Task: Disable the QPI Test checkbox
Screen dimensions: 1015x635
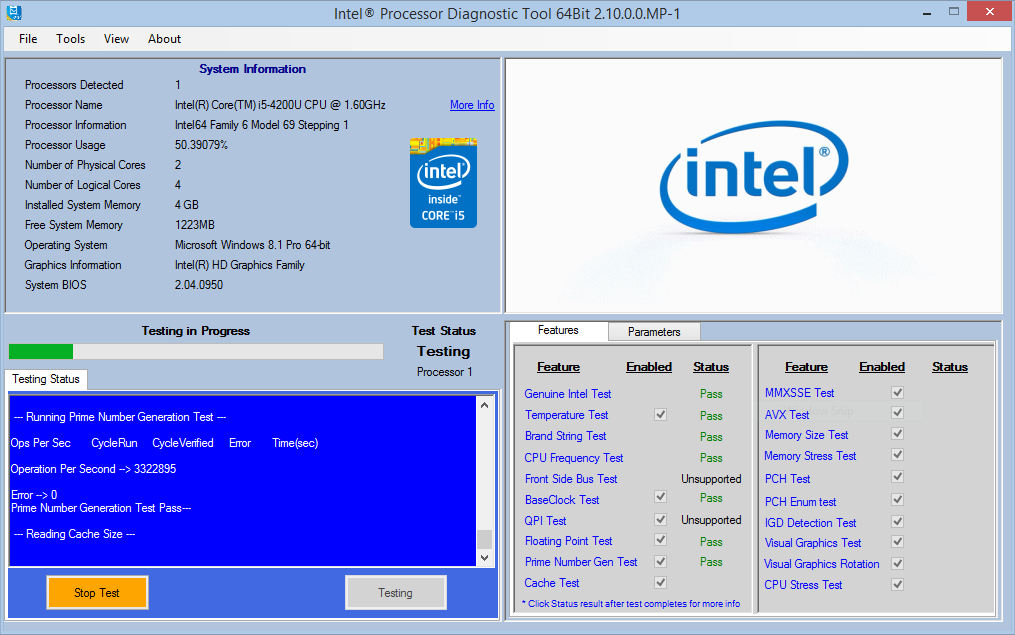Action: (x=660, y=519)
